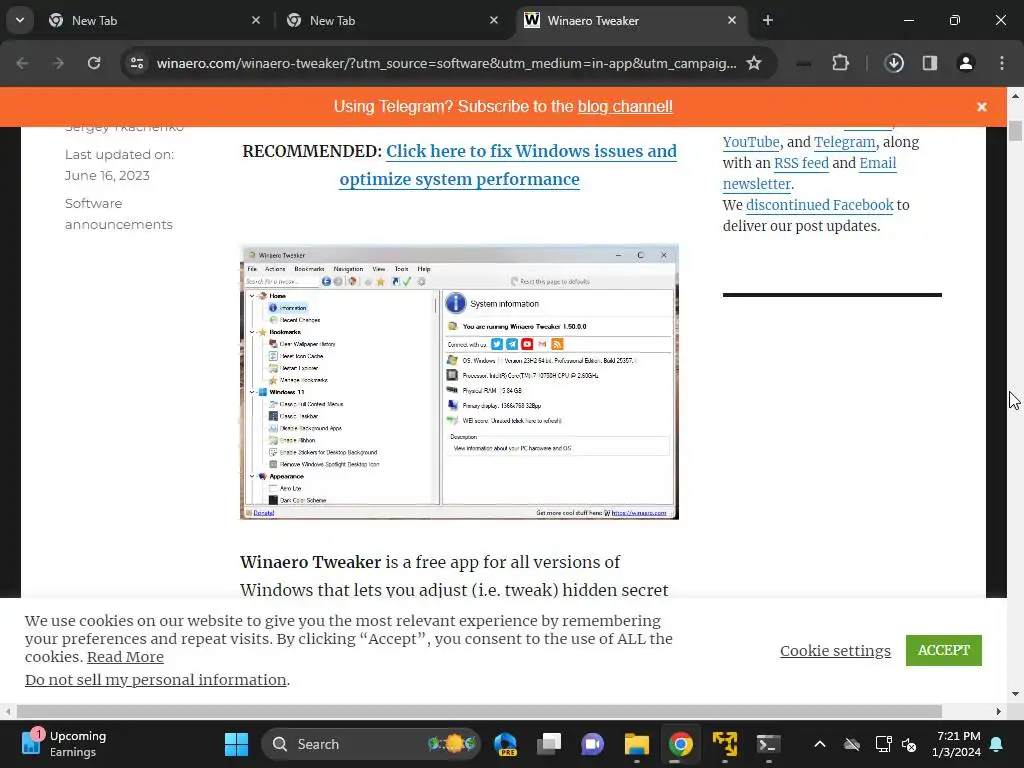Open the Windows Start menu

coord(236,744)
